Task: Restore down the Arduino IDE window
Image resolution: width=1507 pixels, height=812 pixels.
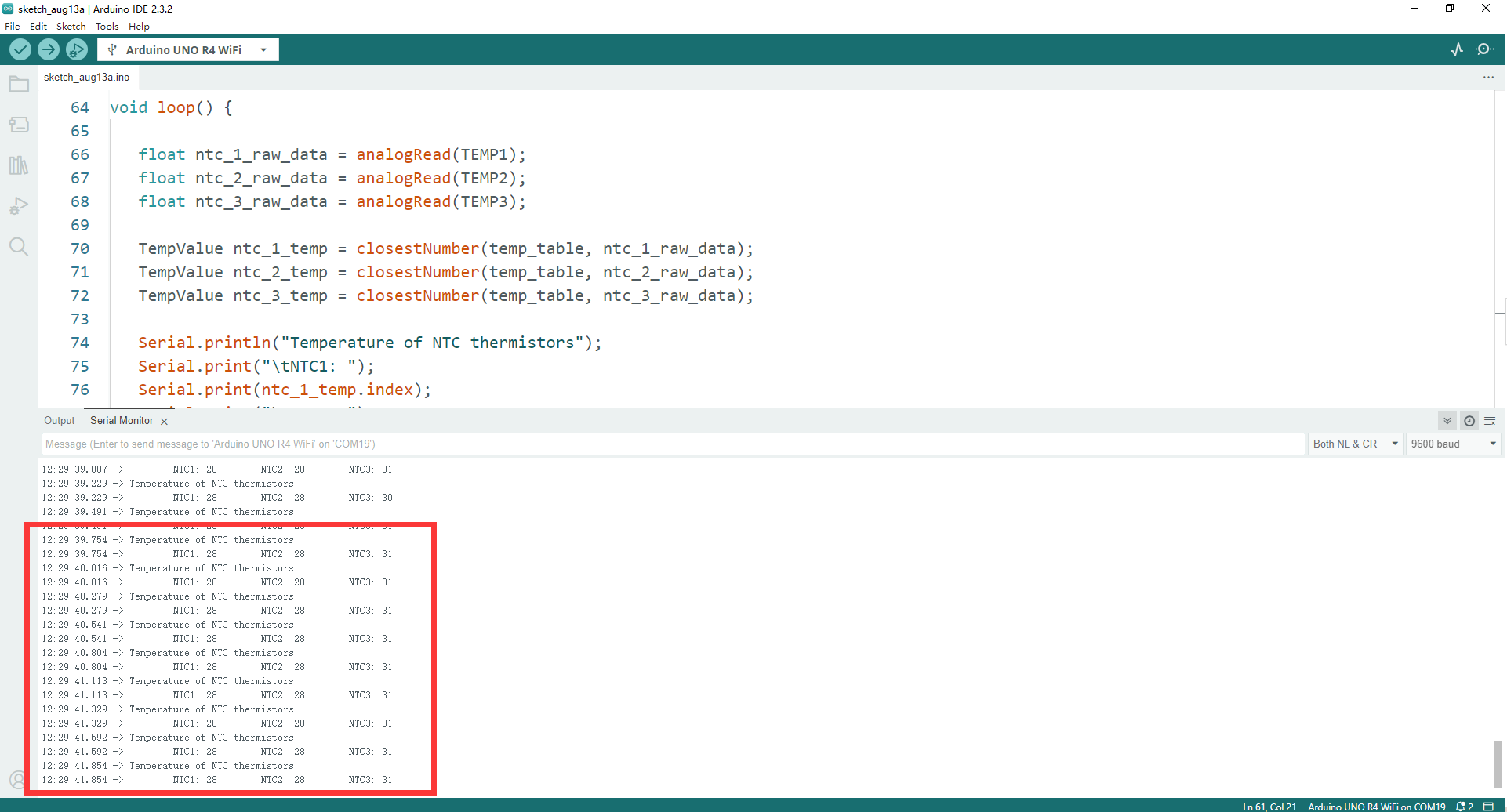Action: point(1450,9)
